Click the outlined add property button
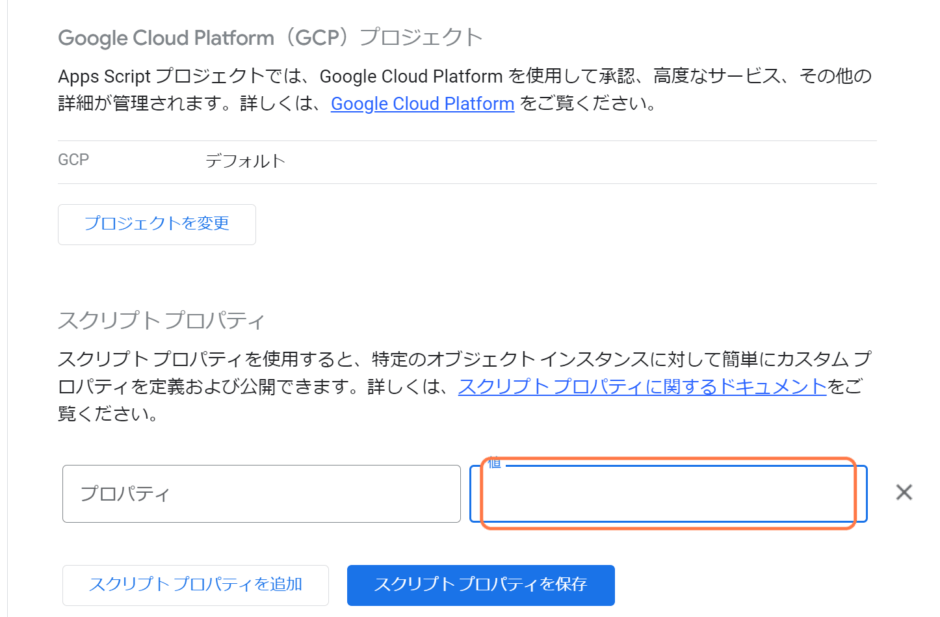 pos(195,585)
